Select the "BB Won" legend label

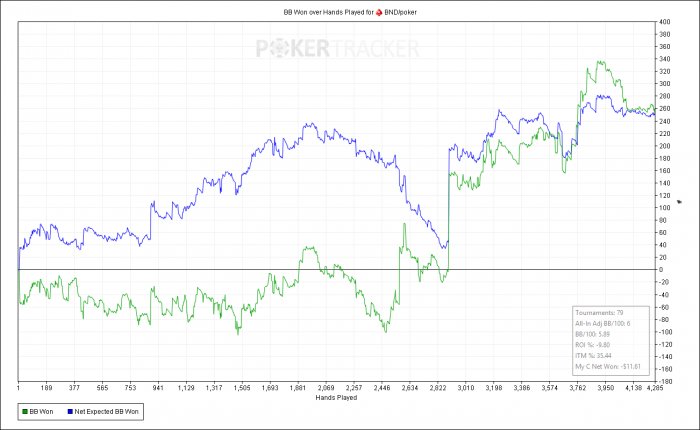pyautogui.click(x=41, y=412)
